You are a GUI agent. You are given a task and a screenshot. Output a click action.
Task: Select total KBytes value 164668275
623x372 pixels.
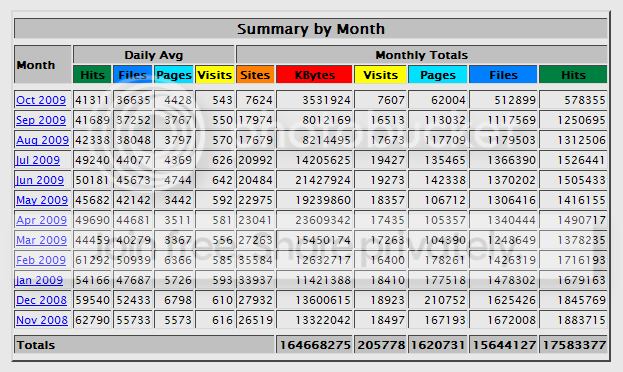point(315,345)
